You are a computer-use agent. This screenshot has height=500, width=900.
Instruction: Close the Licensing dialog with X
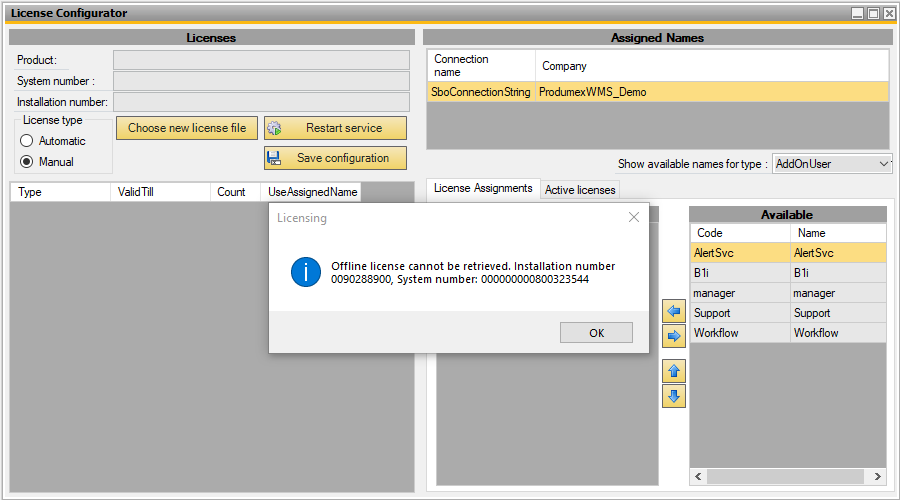(x=633, y=217)
